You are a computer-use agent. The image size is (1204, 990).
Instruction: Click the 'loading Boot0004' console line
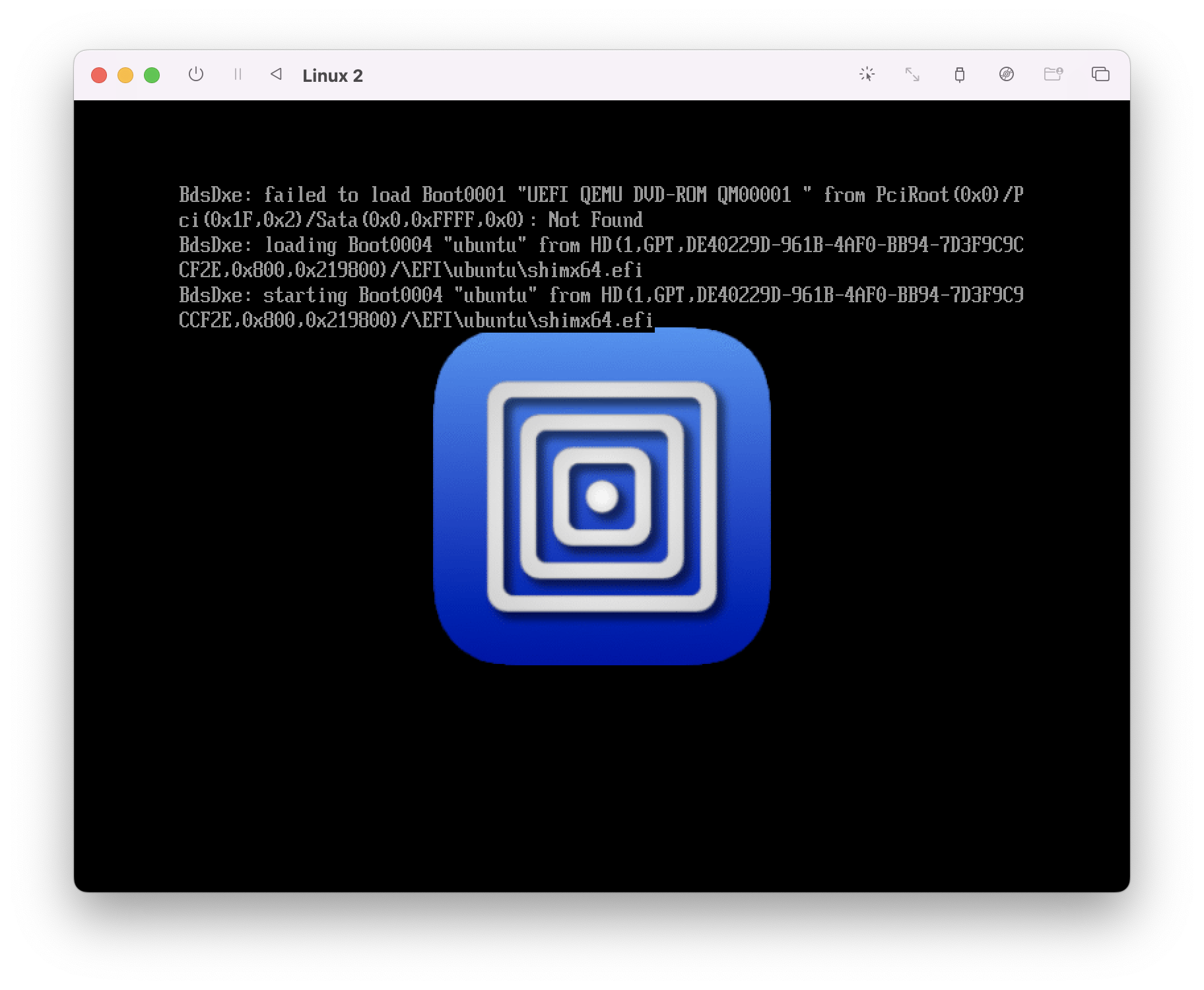(601, 257)
